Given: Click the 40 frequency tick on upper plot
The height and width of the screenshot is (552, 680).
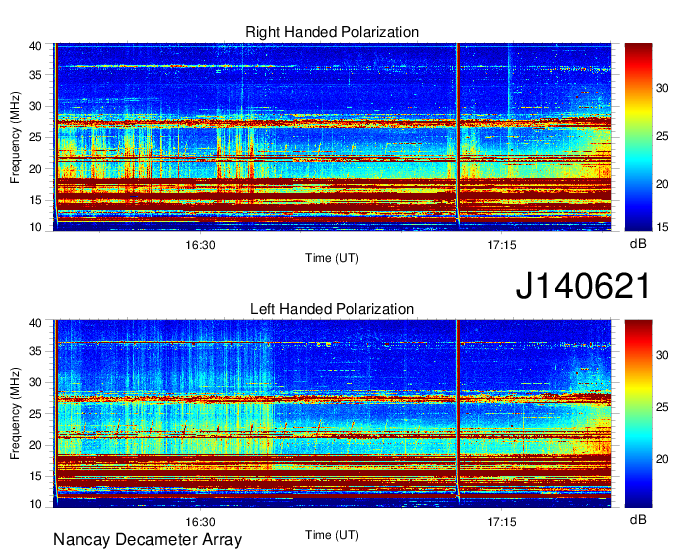Looking at the screenshot, I should (35, 46).
